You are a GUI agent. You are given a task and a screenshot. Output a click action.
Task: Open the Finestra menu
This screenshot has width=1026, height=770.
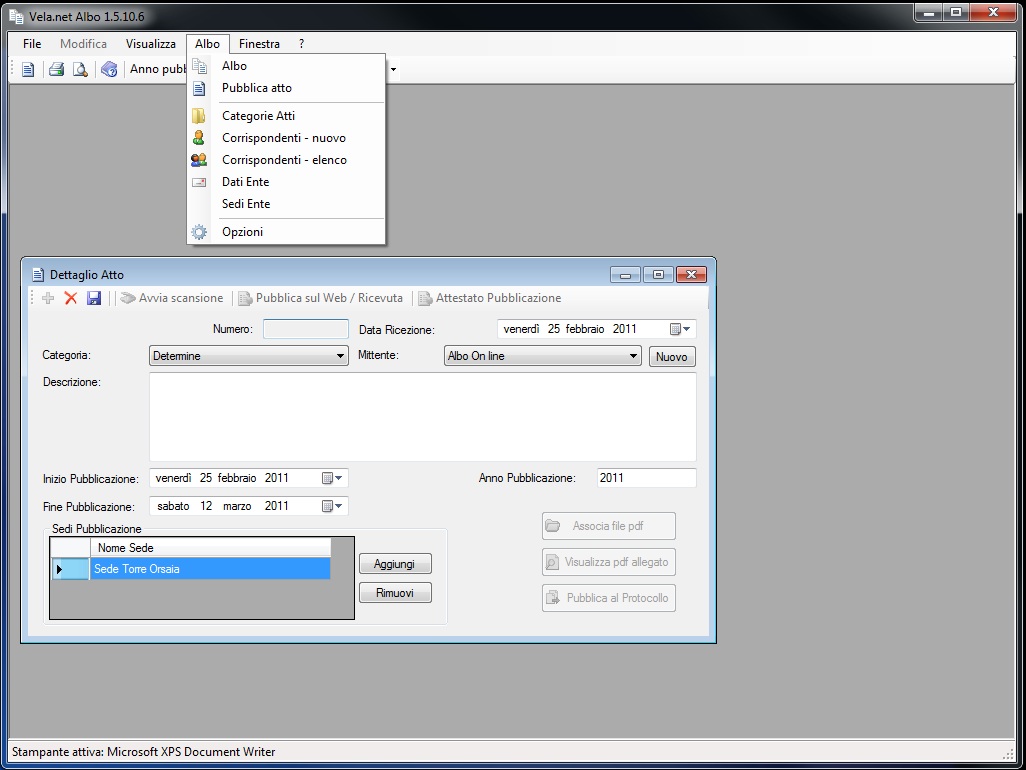point(259,44)
